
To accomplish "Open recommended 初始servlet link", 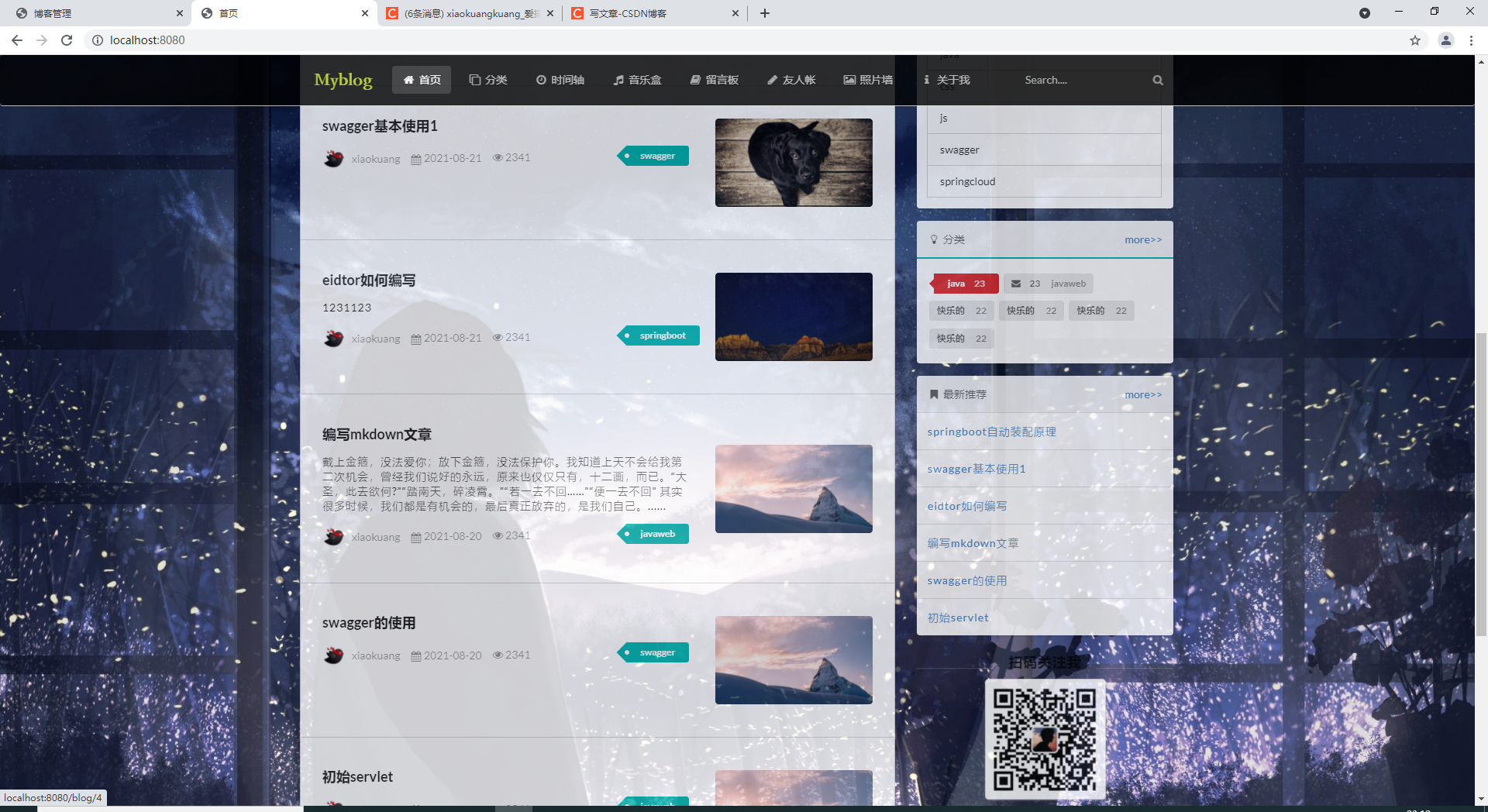I will (x=958, y=618).
